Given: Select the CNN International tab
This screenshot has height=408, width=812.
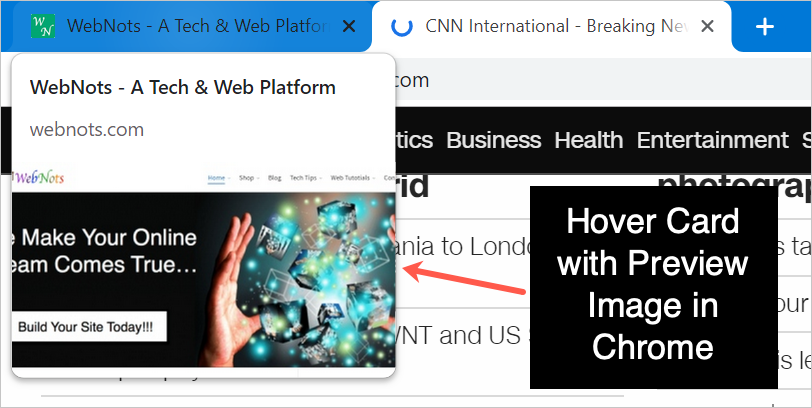Looking at the screenshot, I should point(552,26).
